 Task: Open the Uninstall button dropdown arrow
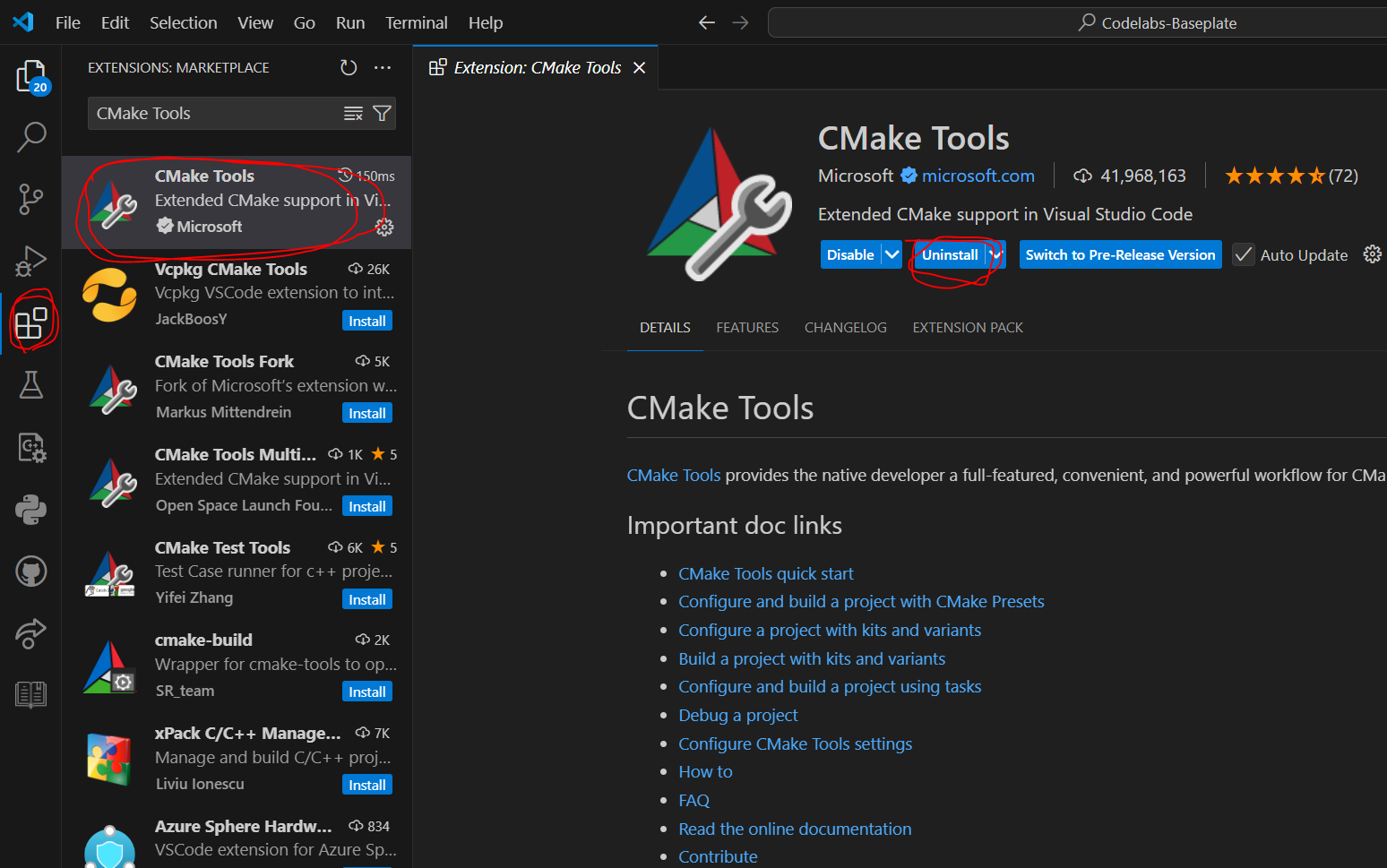[x=995, y=254]
